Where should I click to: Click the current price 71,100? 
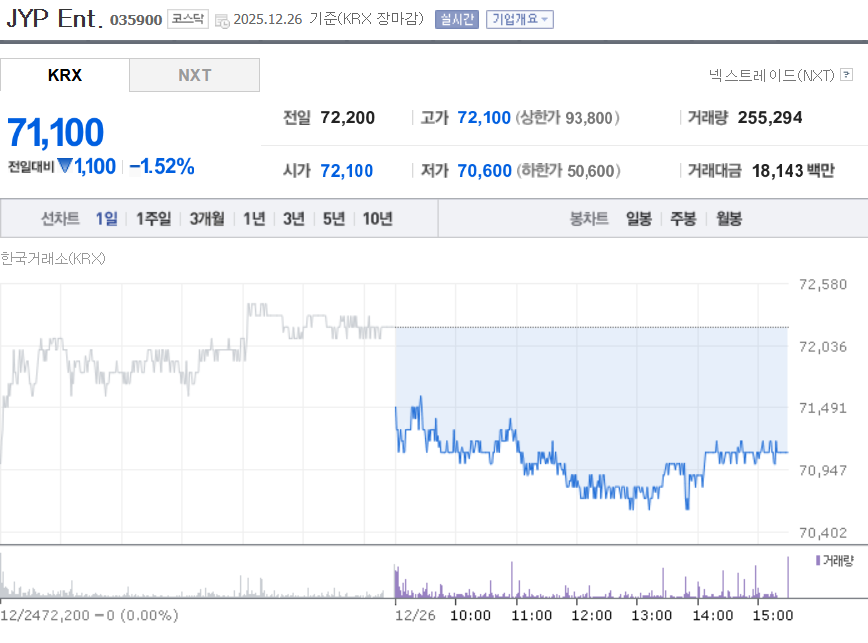click(55, 133)
